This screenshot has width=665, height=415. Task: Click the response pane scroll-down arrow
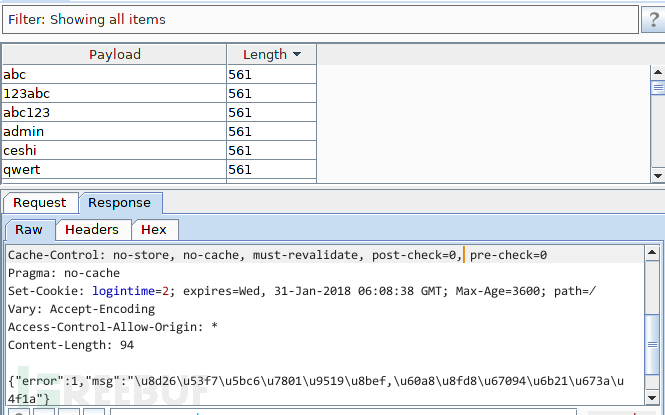(x=652, y=398)
